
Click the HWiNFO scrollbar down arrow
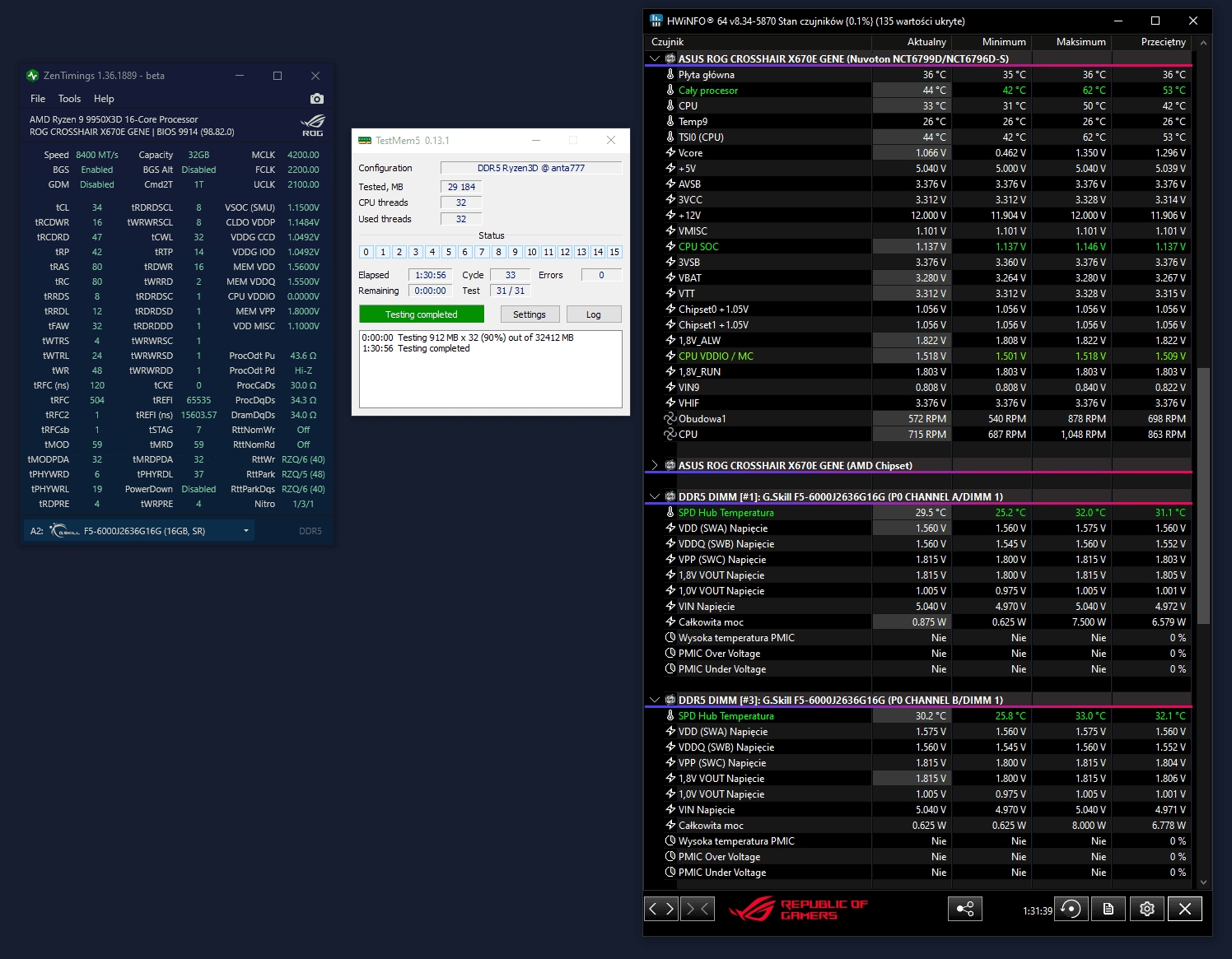tap(1203, 882)
